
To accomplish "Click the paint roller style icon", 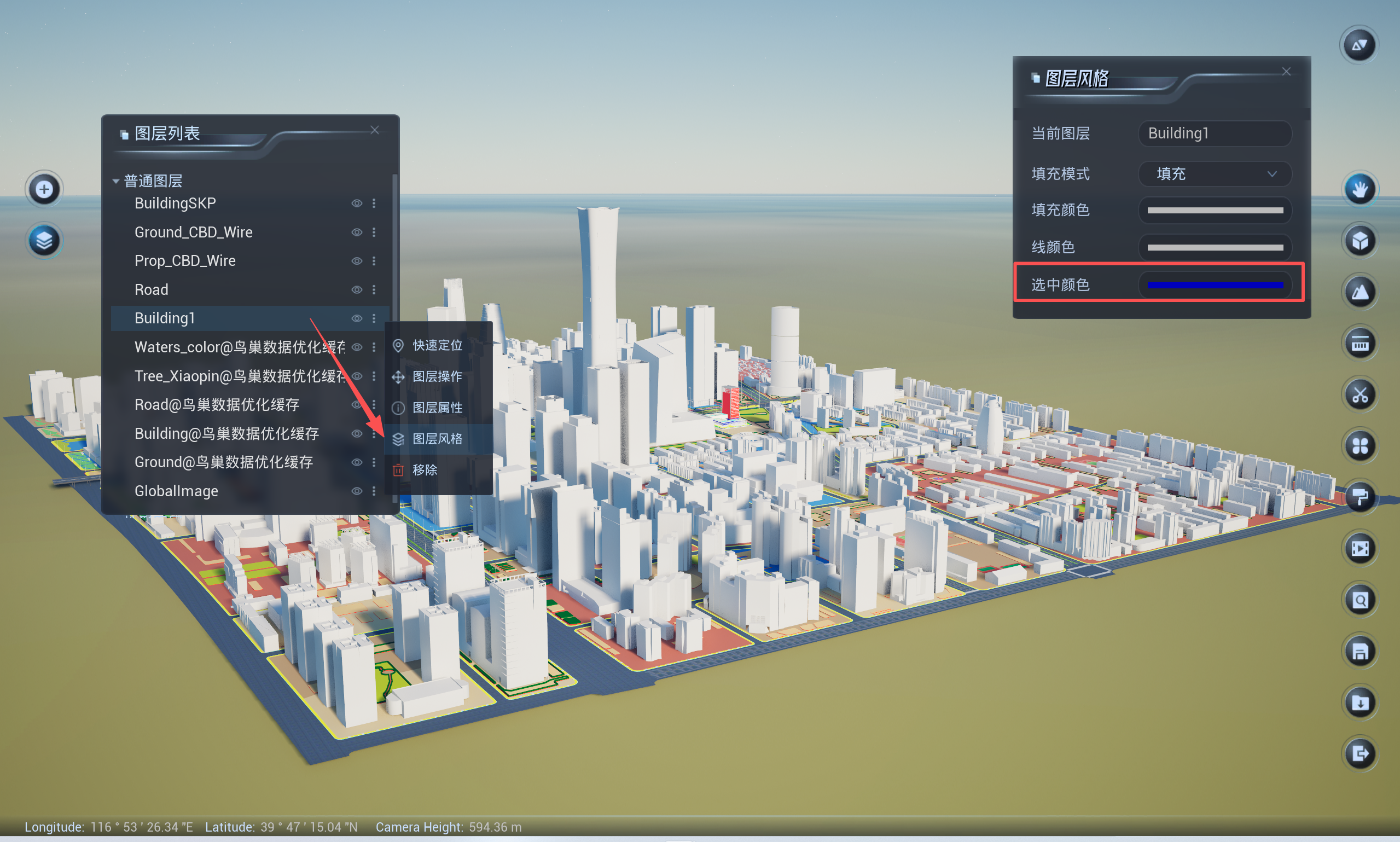I will point(1360,497).
